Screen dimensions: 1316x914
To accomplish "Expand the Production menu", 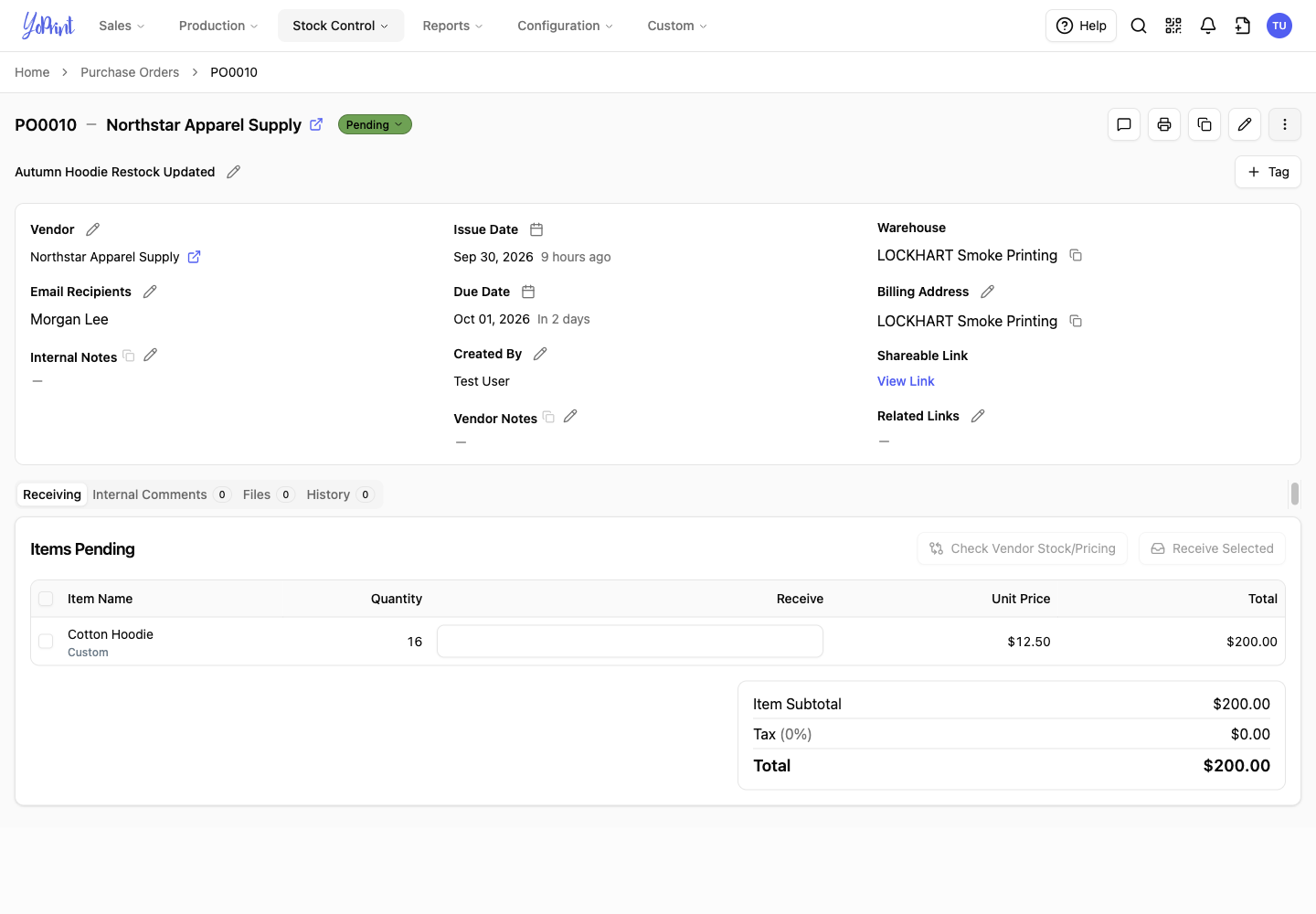I will point(218,26).
